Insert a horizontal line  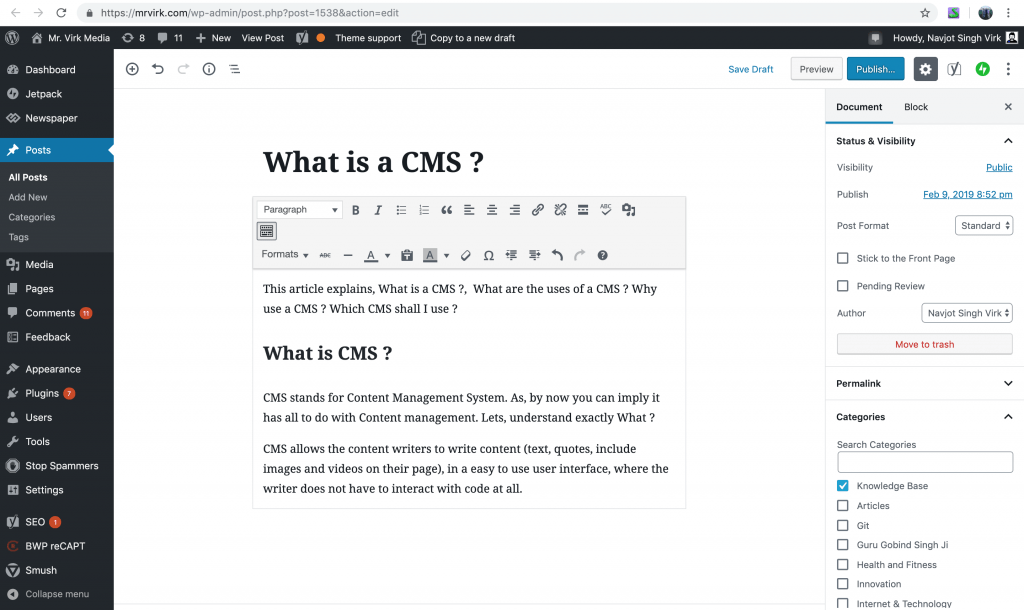pyautogui.click(x=348, y=255)
